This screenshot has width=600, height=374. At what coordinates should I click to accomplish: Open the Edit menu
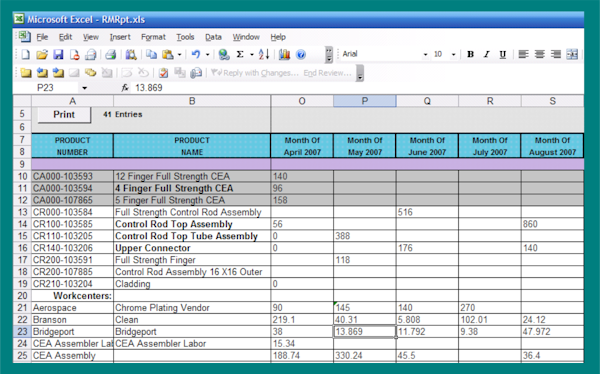pyautogui.click(x=65, y=37)
